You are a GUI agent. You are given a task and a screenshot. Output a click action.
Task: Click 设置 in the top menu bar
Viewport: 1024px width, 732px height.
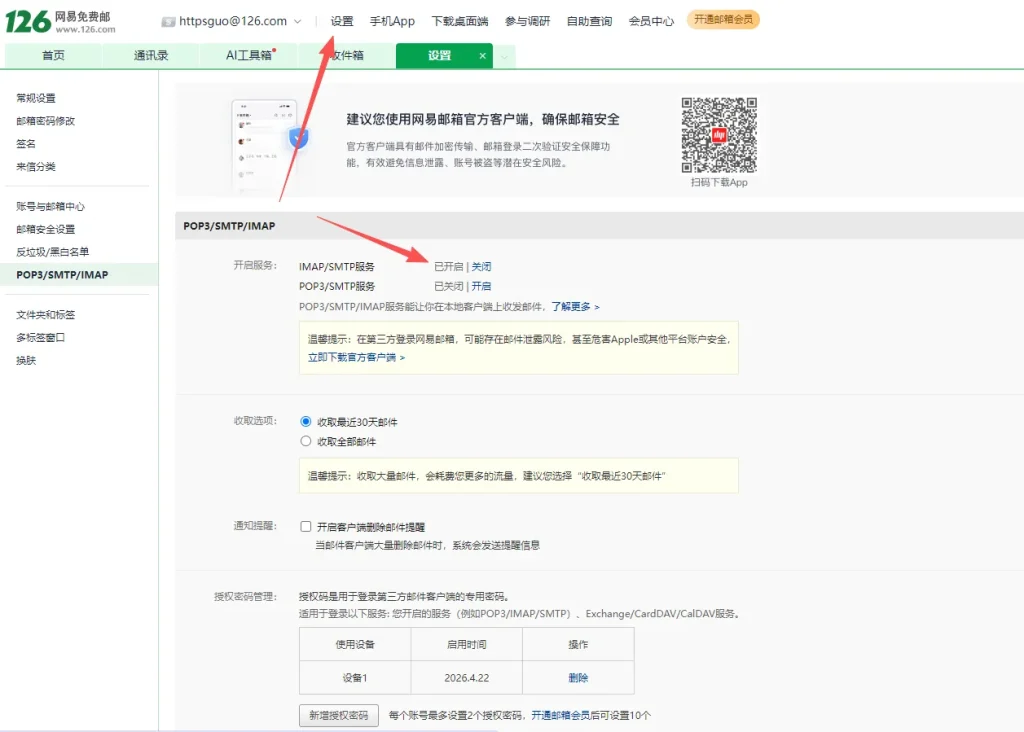coord(342,21)
